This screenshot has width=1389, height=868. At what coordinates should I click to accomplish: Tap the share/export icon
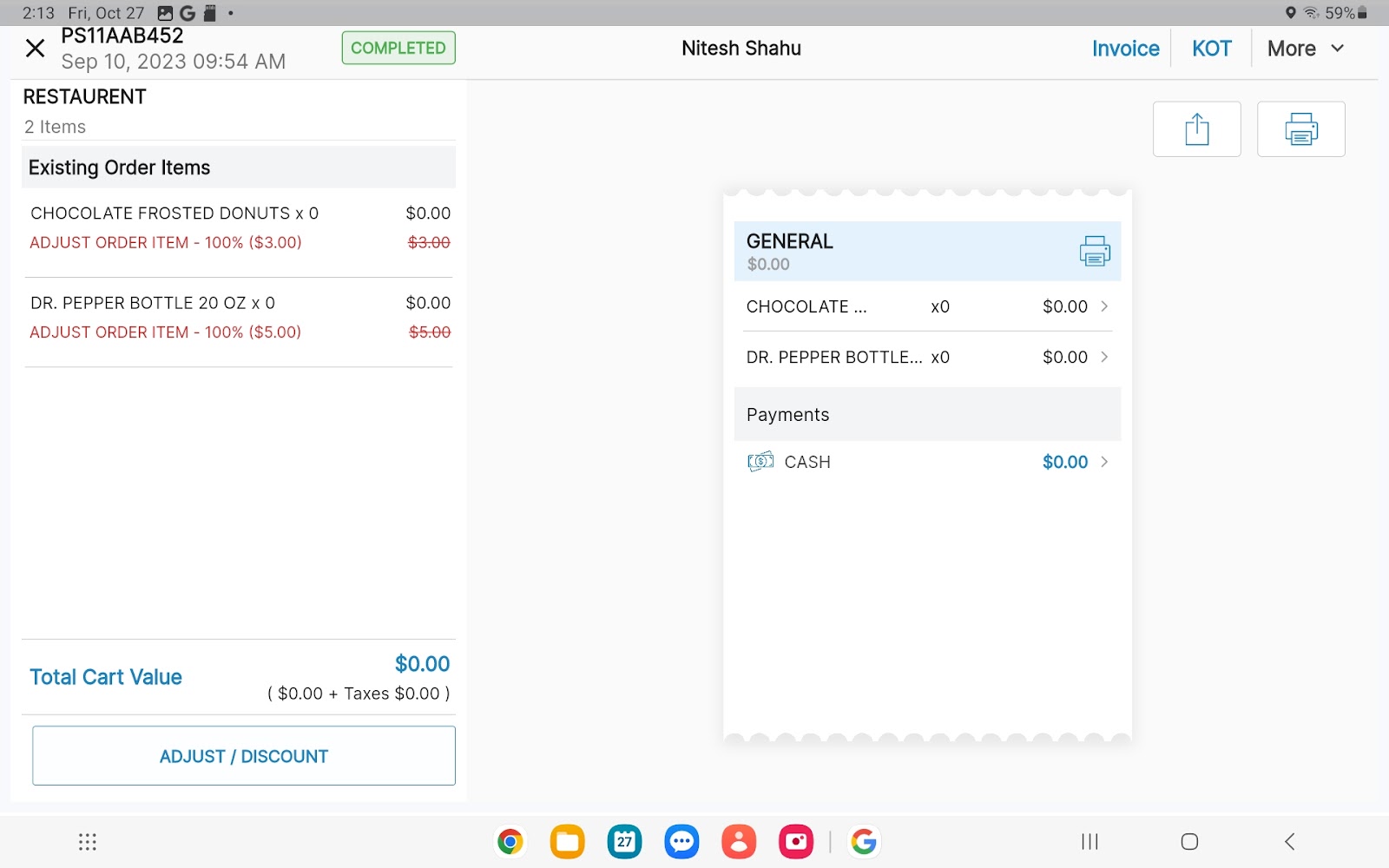(x=1196, y=129)
